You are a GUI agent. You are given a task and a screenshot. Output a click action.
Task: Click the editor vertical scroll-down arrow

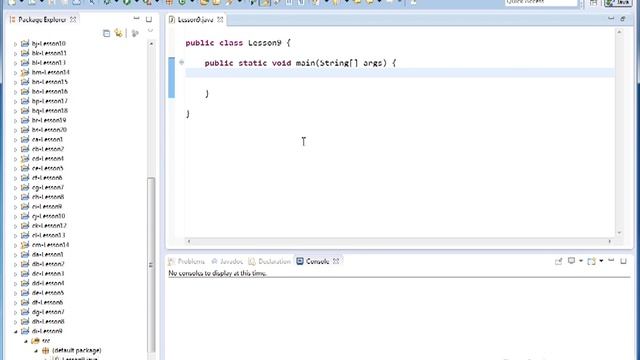pos(619,233)
